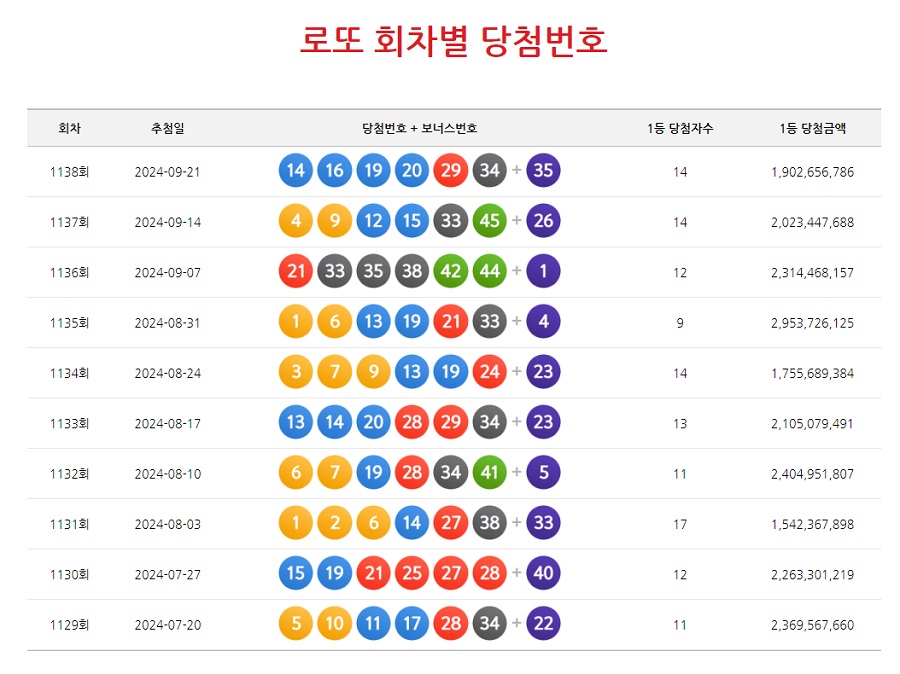This screenshot has width=900, height=674.
Task: Click red ball 27 in draw 1131
Action: [450, 522]
